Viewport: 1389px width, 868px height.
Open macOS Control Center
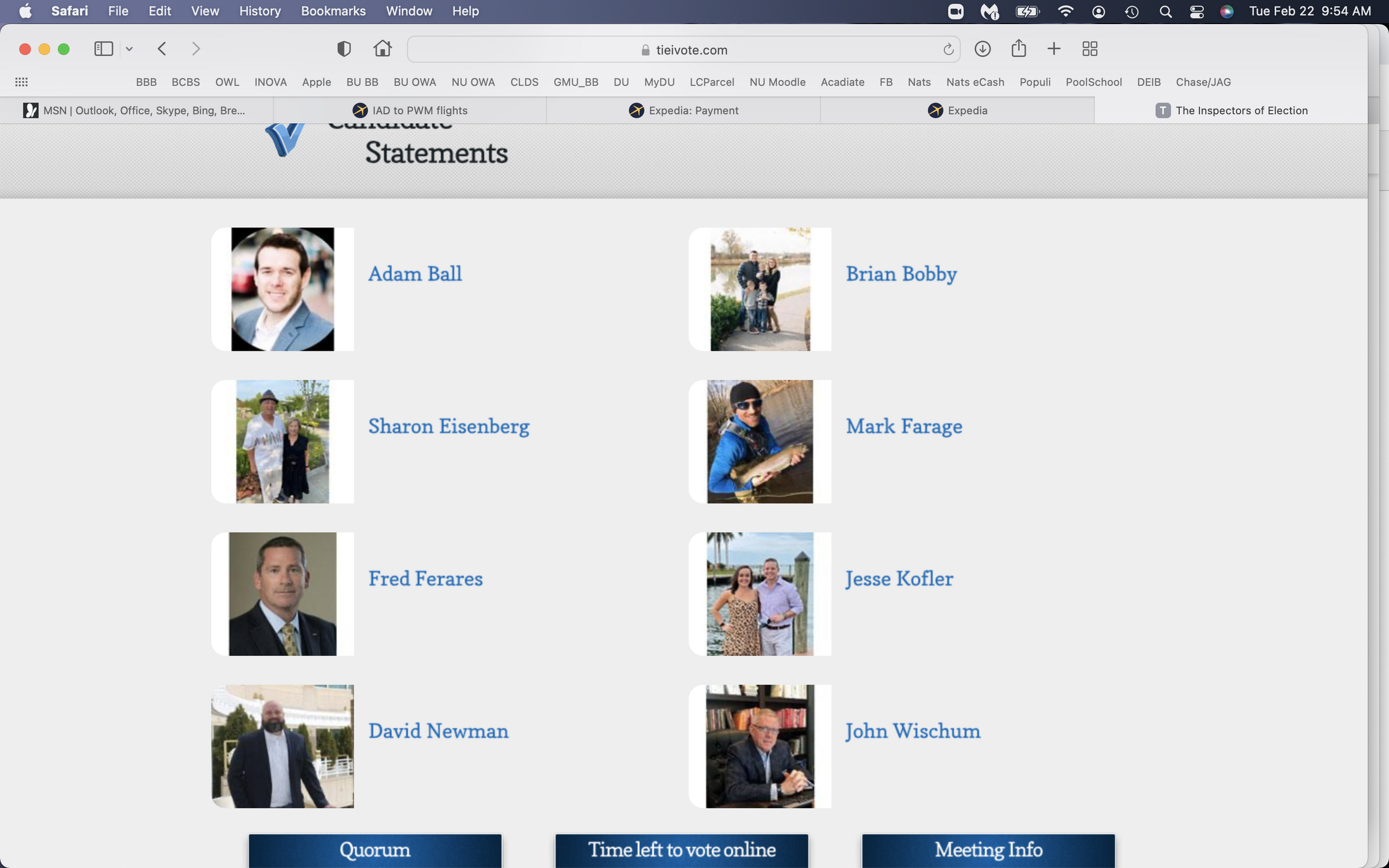click(1197, 11)
